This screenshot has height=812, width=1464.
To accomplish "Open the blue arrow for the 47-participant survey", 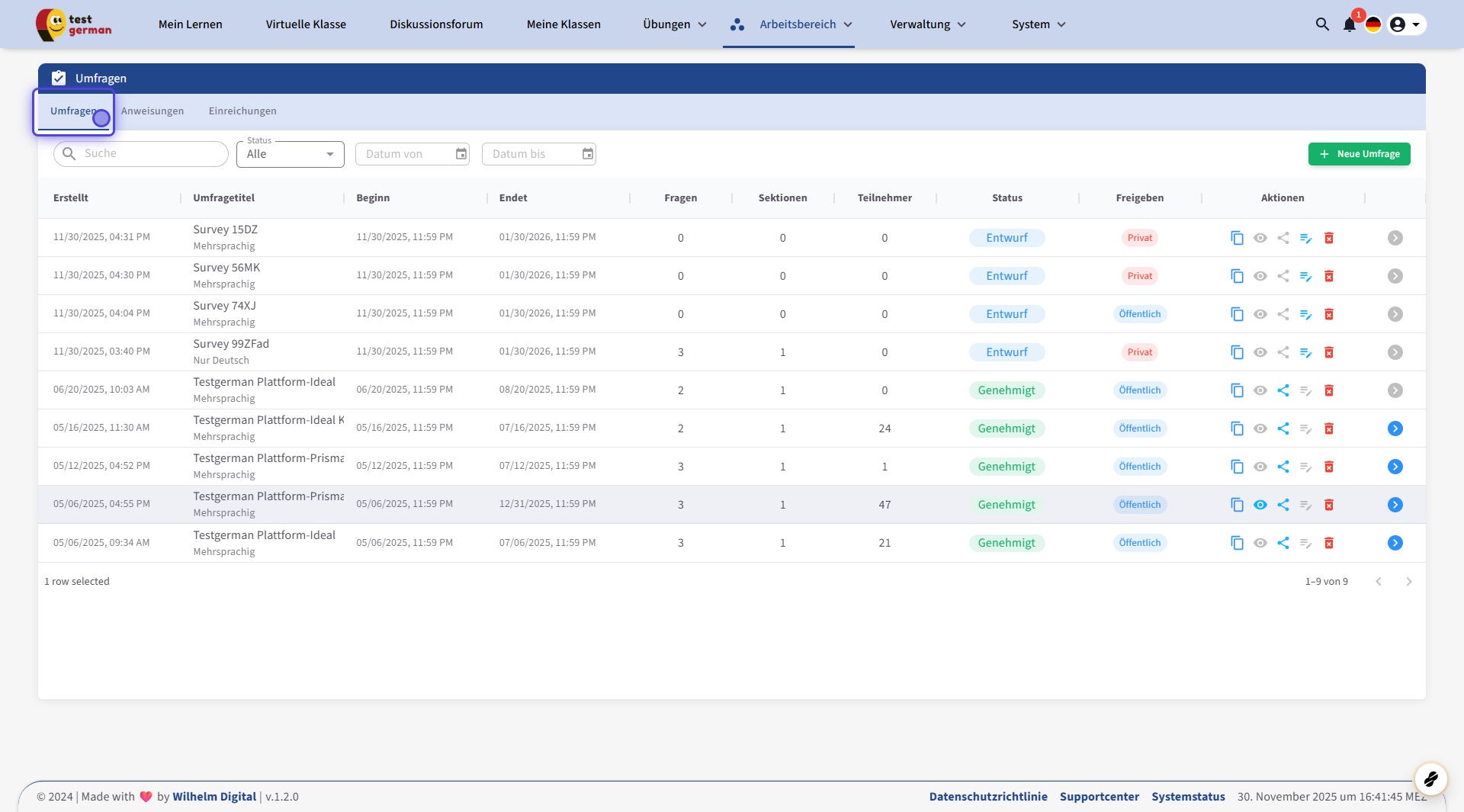I will [1395, 505].
